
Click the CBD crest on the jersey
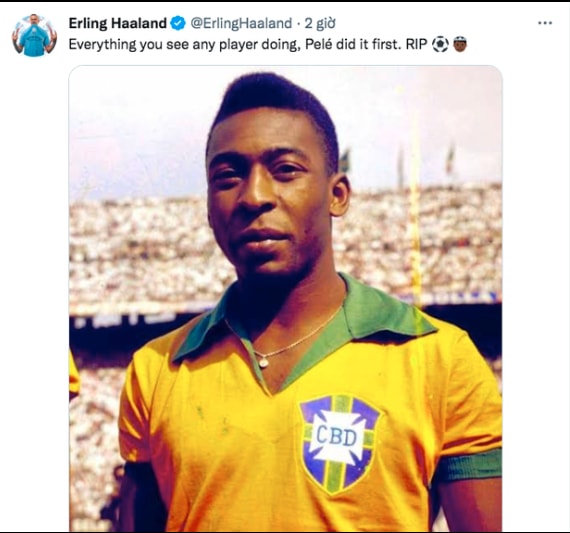[339, 444]
